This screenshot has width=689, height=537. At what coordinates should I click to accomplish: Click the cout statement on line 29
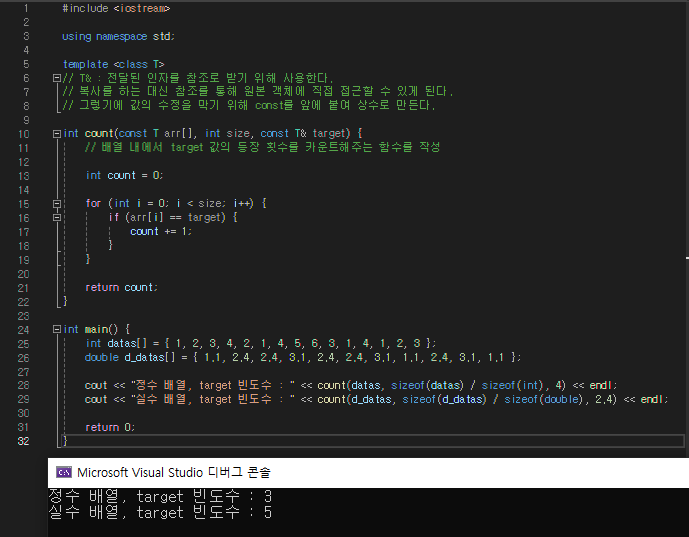point(376,399)
